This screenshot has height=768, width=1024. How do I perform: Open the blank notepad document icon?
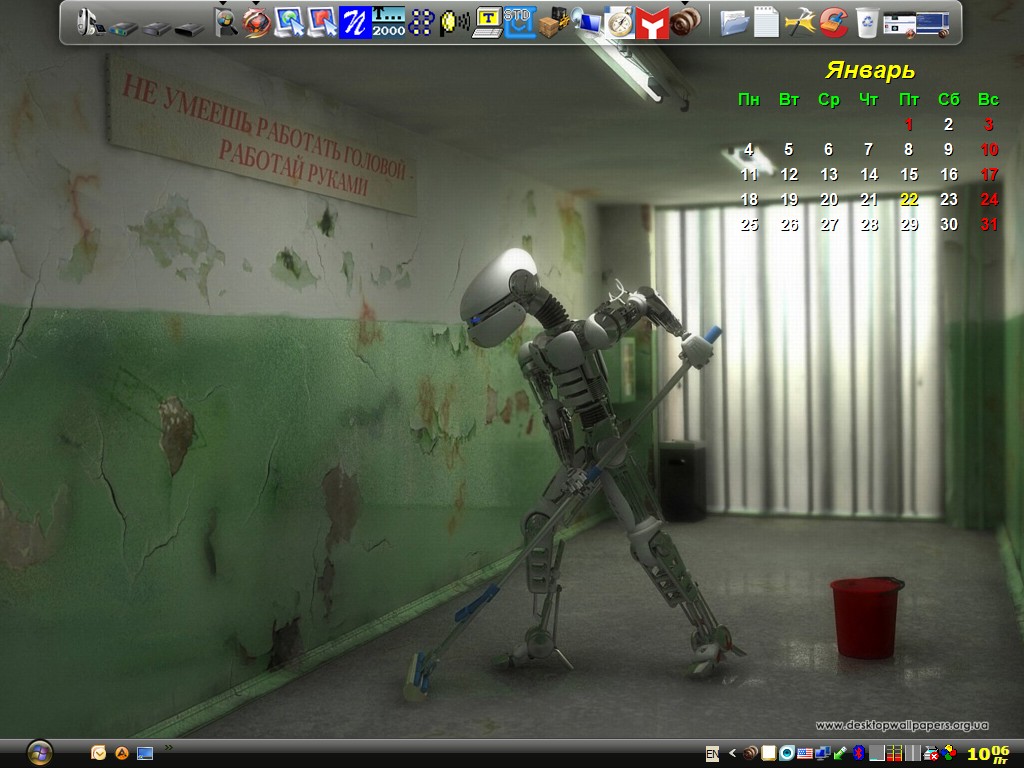click(x=767, y=22)
